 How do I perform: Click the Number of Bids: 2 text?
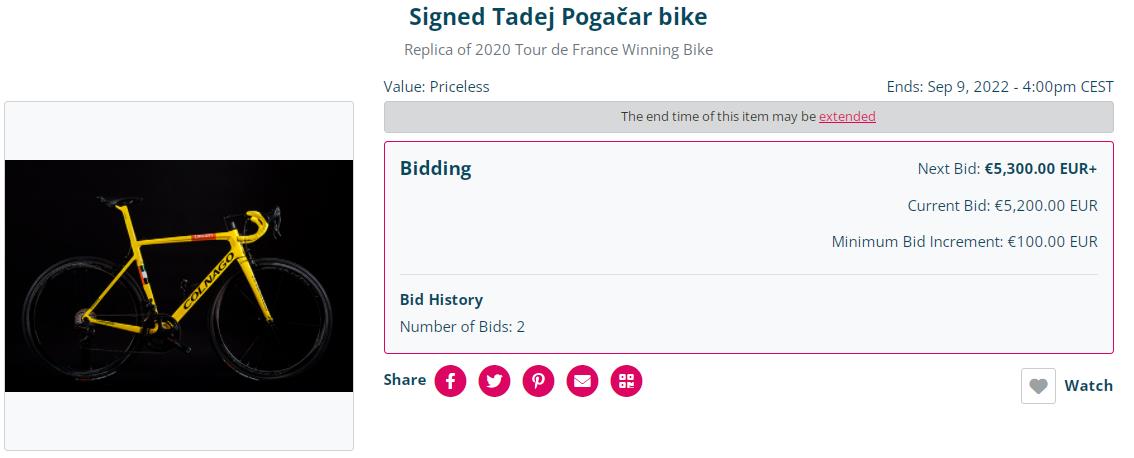coord(462,326)
